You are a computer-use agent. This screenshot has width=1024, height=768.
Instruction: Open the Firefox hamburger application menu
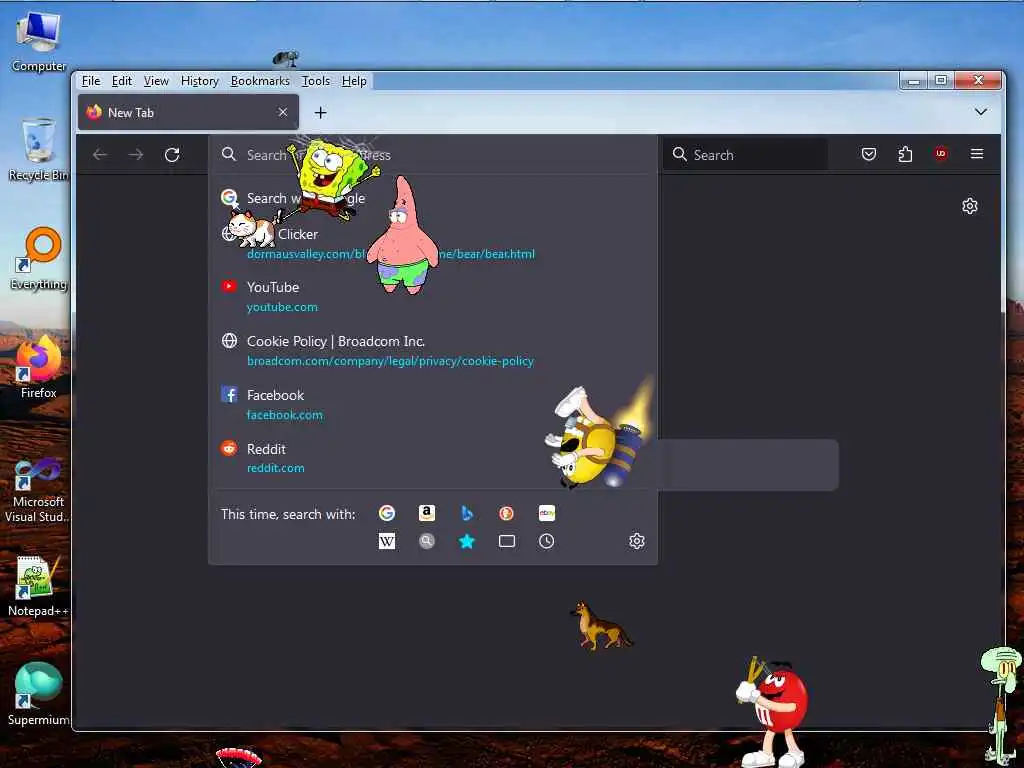click(977, 154)
